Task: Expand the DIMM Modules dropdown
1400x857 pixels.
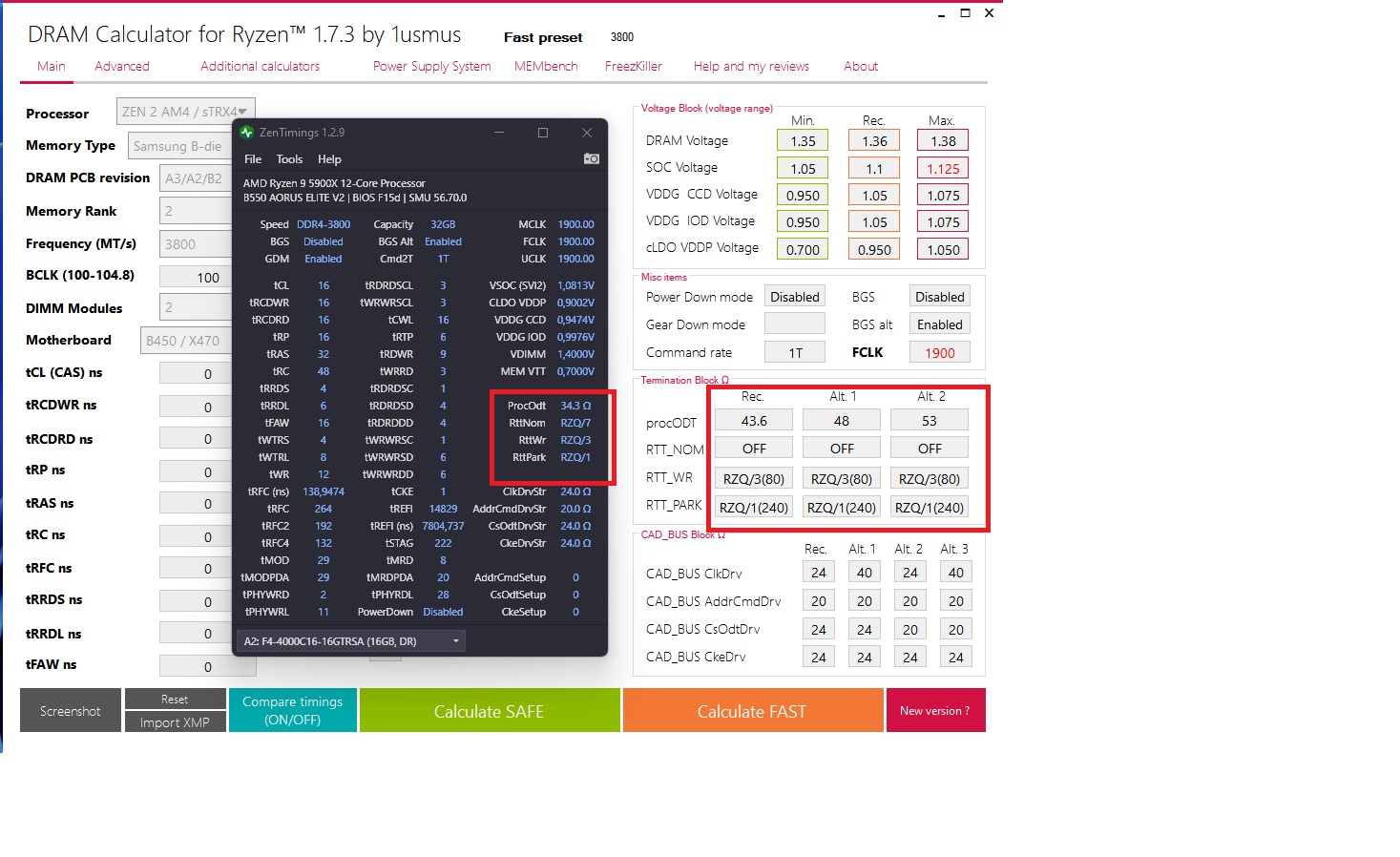Action: [196, 307]
